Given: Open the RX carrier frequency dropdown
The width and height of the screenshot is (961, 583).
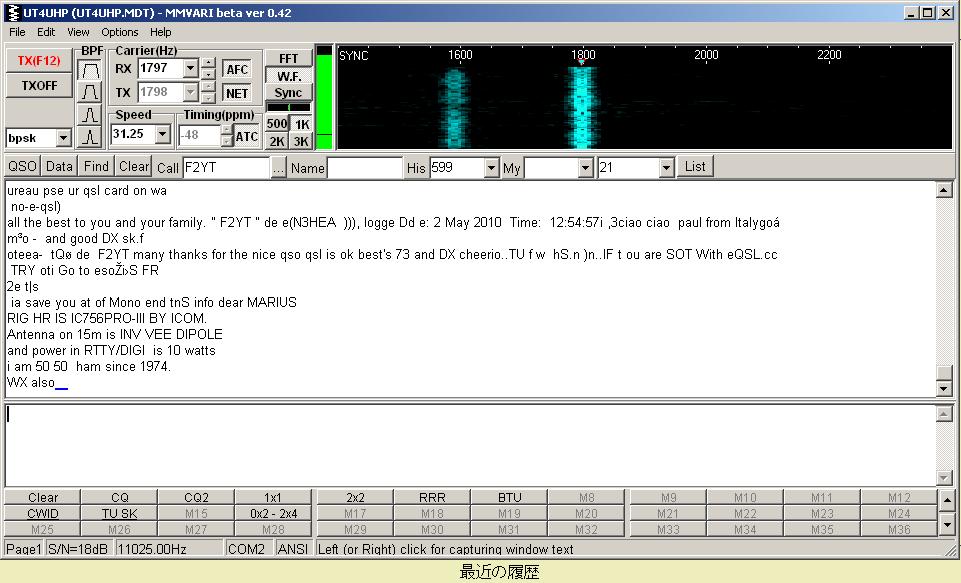Looking at the screenshot, I should click(190, 69).
